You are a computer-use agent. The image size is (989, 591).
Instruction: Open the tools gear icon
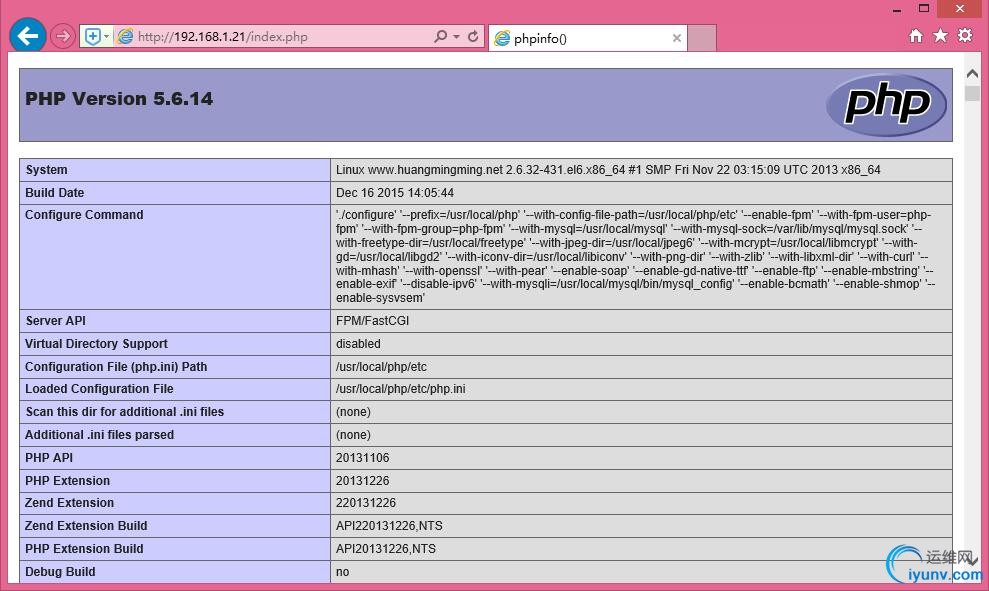pyautogui.click(x=965, y=35)
